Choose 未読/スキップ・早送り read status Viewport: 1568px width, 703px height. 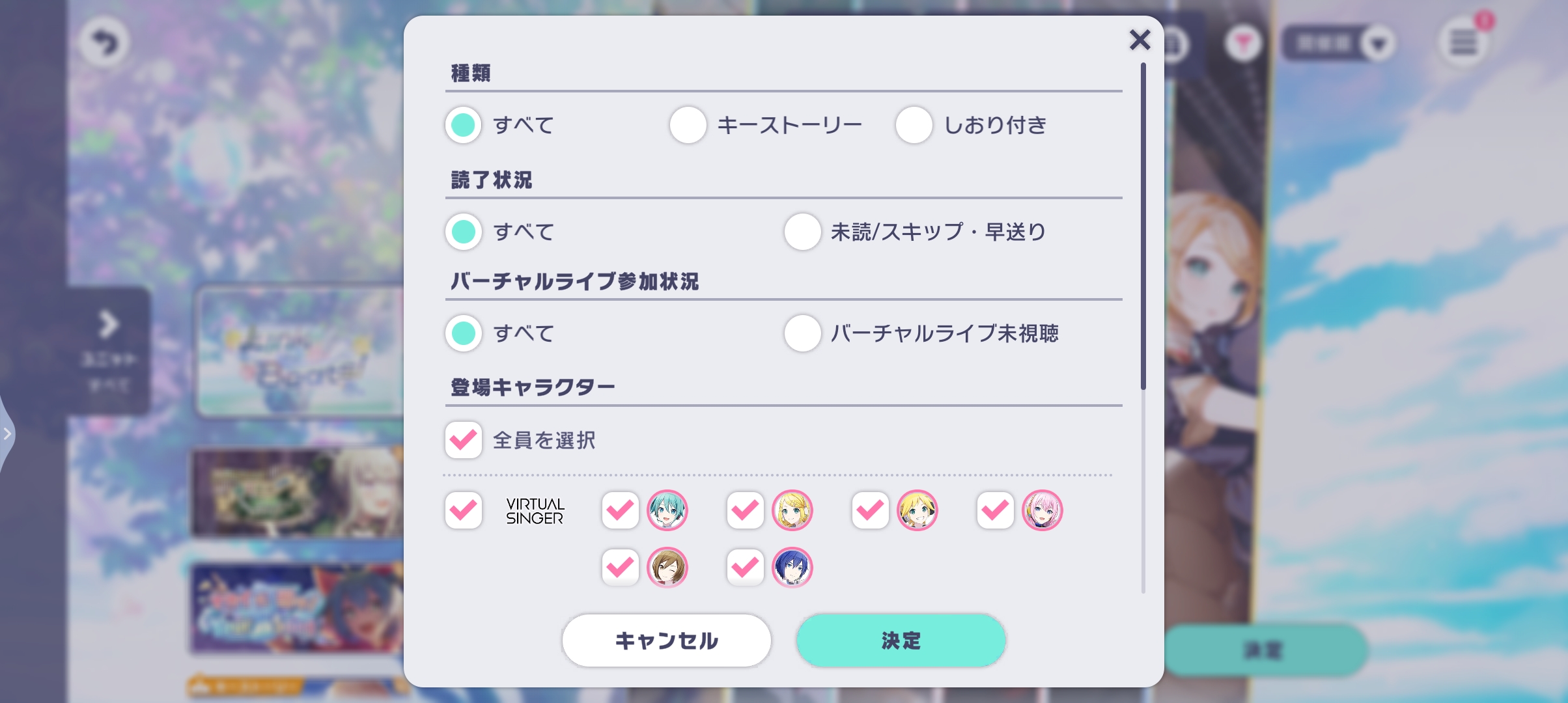[x=802, y=232]
